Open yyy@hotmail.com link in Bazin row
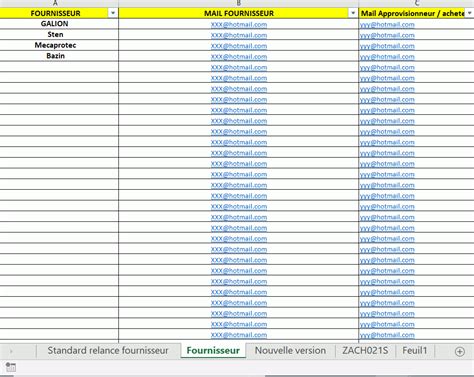This screenshot has width=474, height=377. [387, 56]
